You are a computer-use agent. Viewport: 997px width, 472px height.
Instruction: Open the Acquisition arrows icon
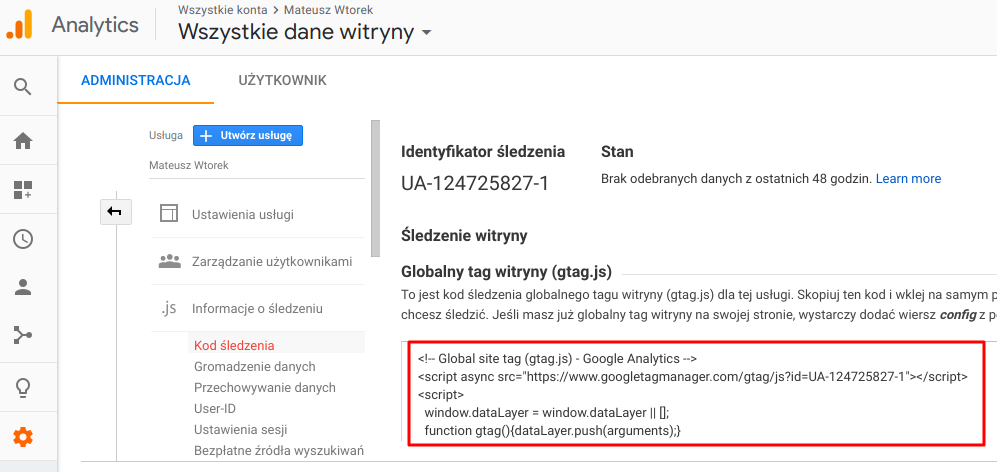pos(23,335)
